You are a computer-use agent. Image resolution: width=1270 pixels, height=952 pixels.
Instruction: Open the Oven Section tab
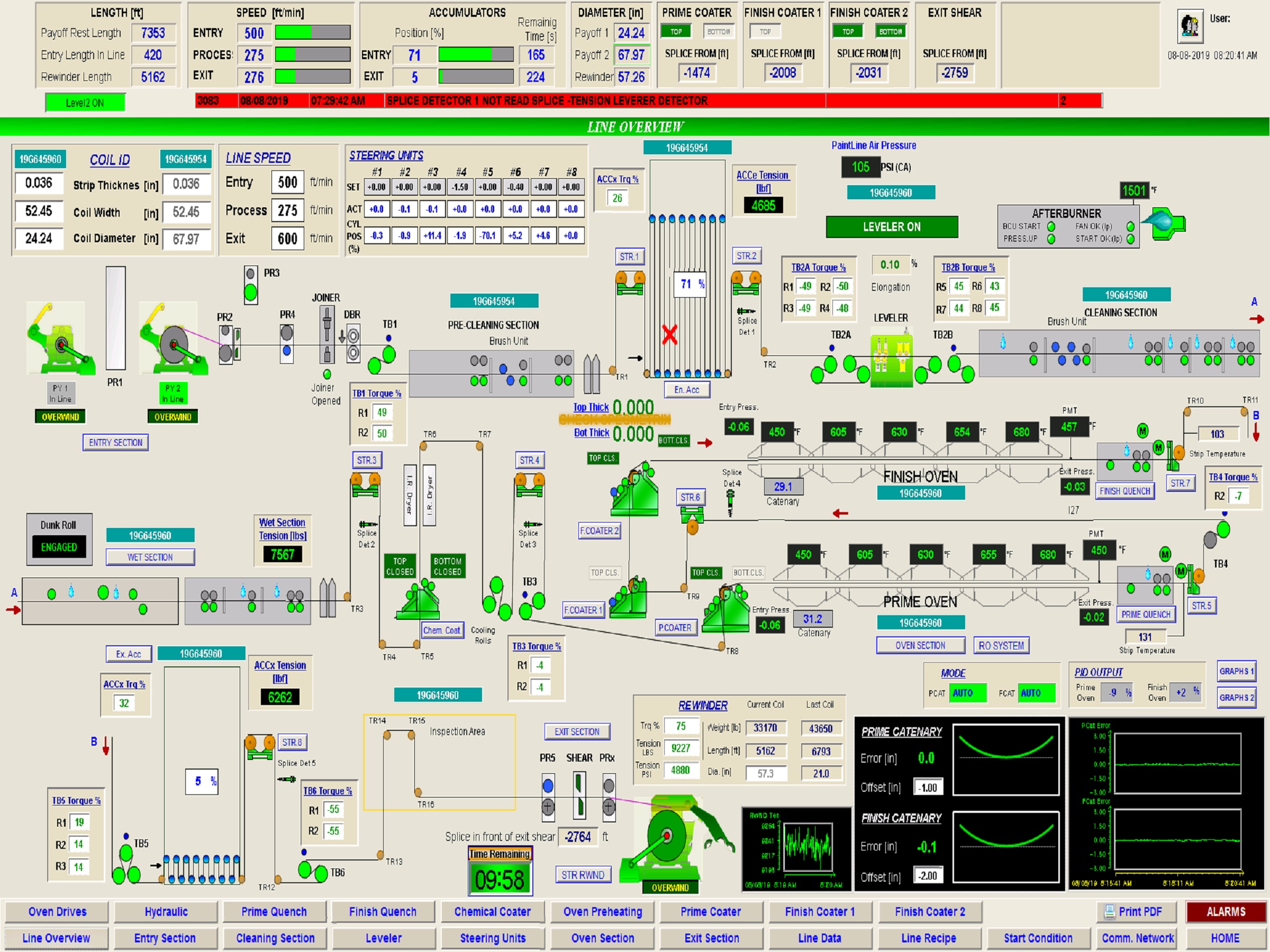click(602, 938)
